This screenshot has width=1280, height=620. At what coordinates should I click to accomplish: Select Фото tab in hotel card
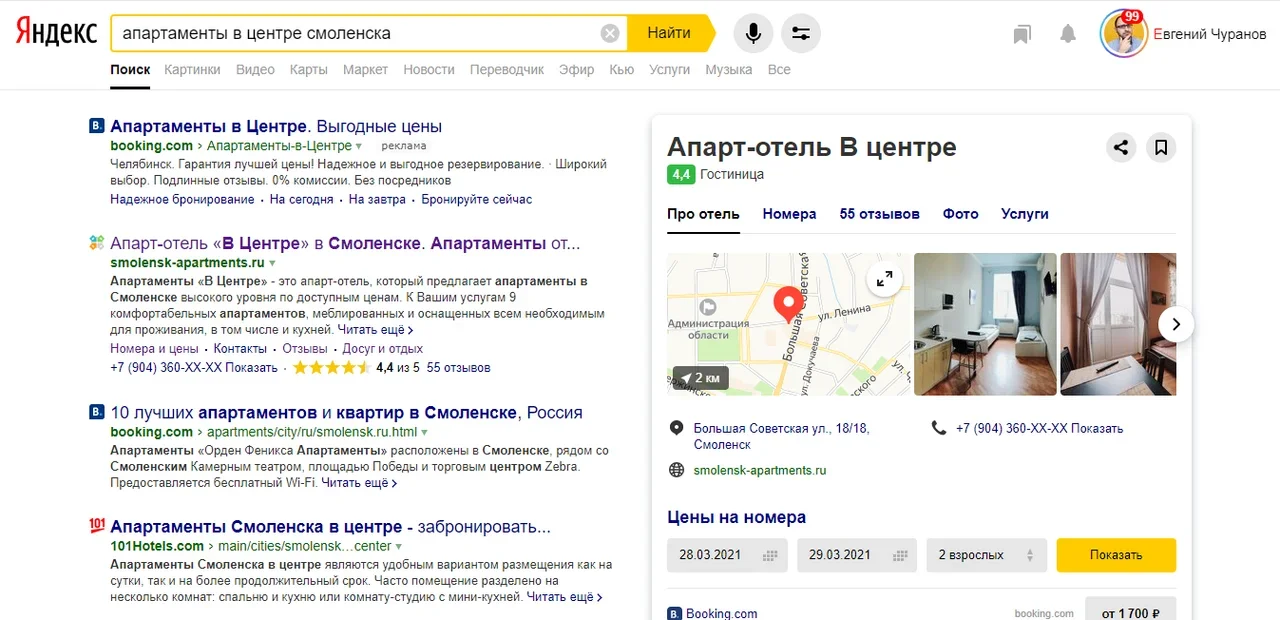961,214
